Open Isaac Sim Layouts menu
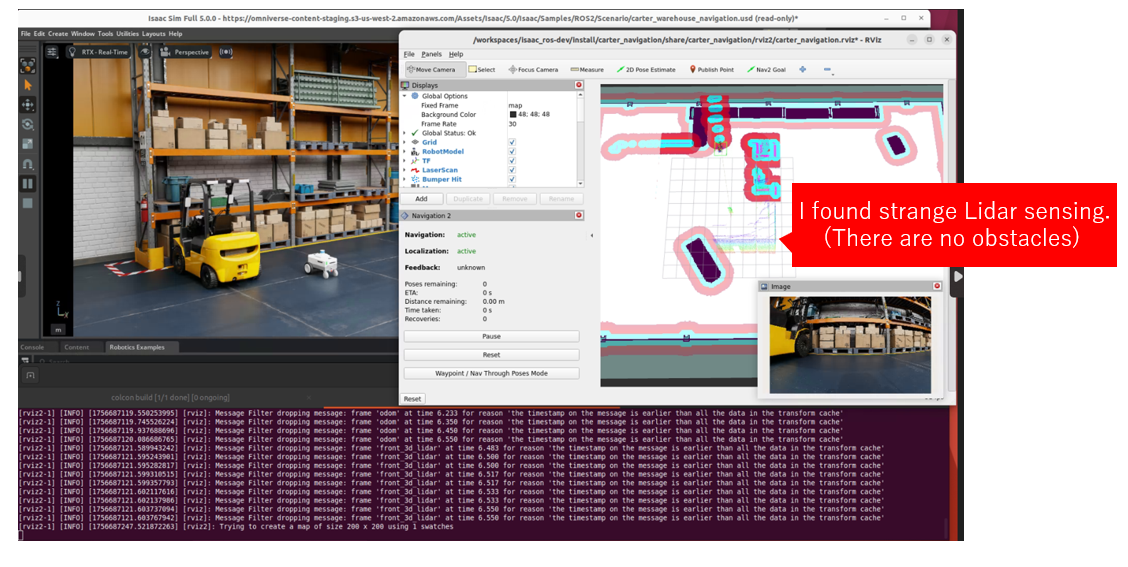This screenshot has width=1128, height=567. [153, 34]
